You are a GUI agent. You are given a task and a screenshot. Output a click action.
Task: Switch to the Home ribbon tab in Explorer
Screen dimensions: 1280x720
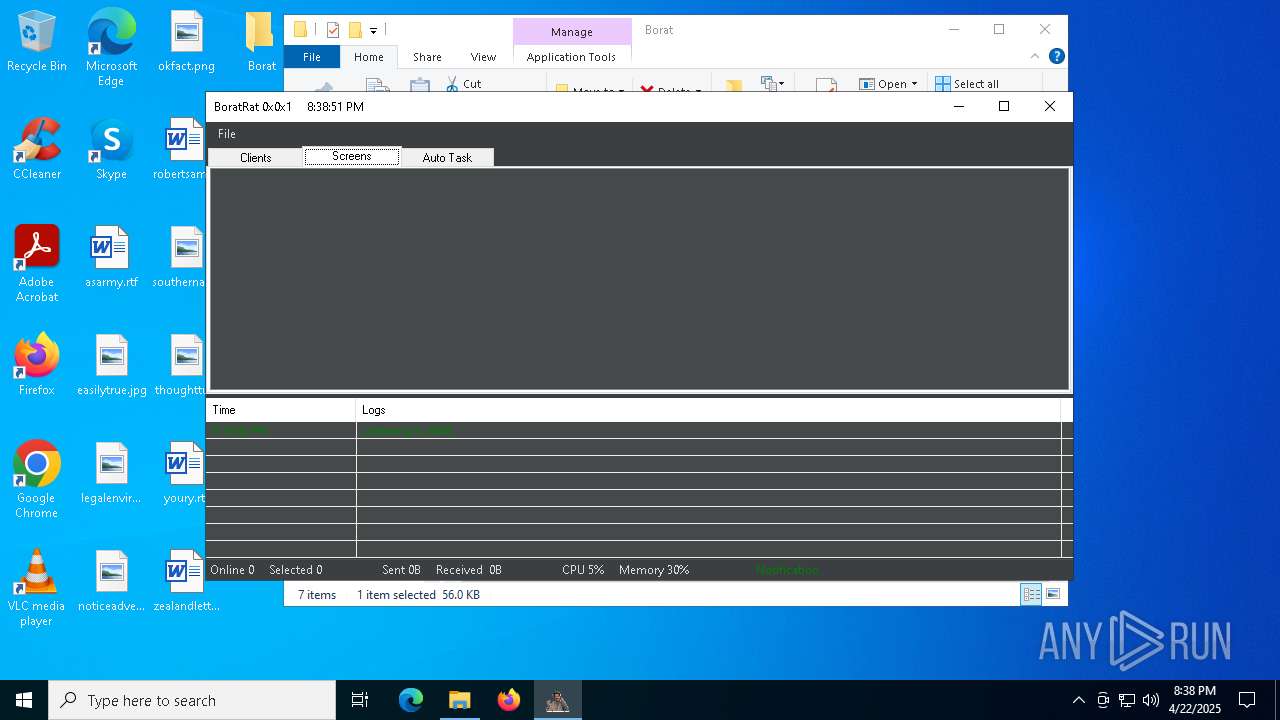[369, 57]
